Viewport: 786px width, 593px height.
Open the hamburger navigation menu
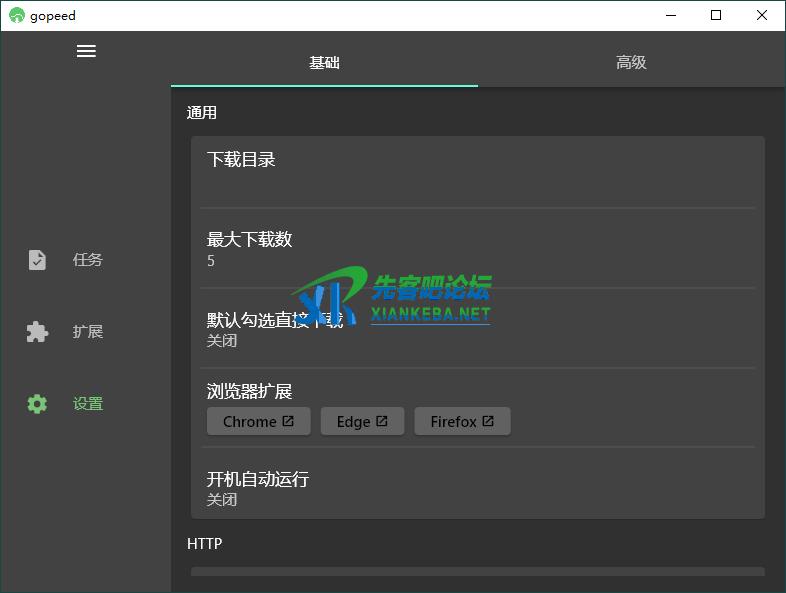coord(86,51)
